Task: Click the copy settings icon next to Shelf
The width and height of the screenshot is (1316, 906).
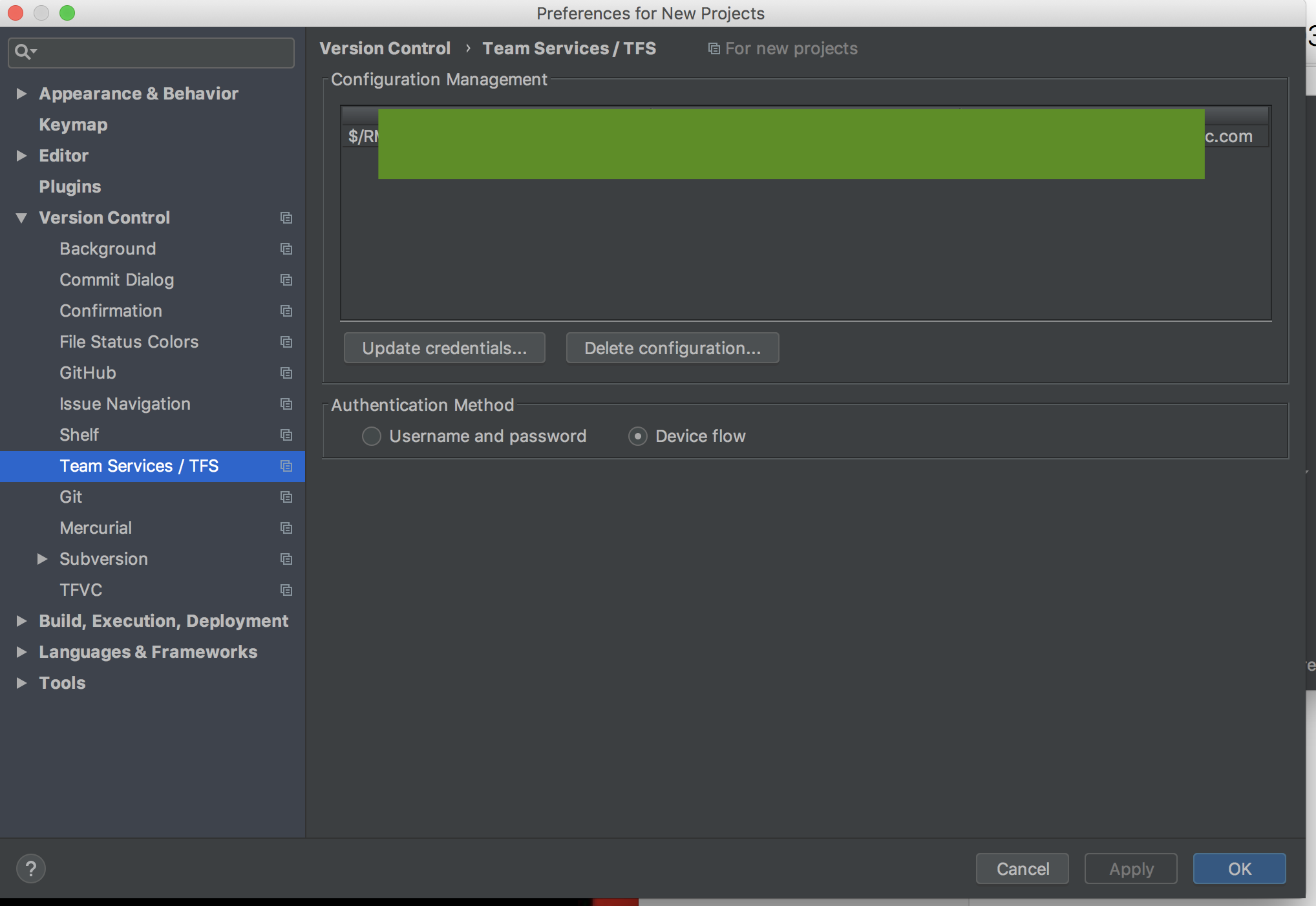Action: [x=286, y=435]
